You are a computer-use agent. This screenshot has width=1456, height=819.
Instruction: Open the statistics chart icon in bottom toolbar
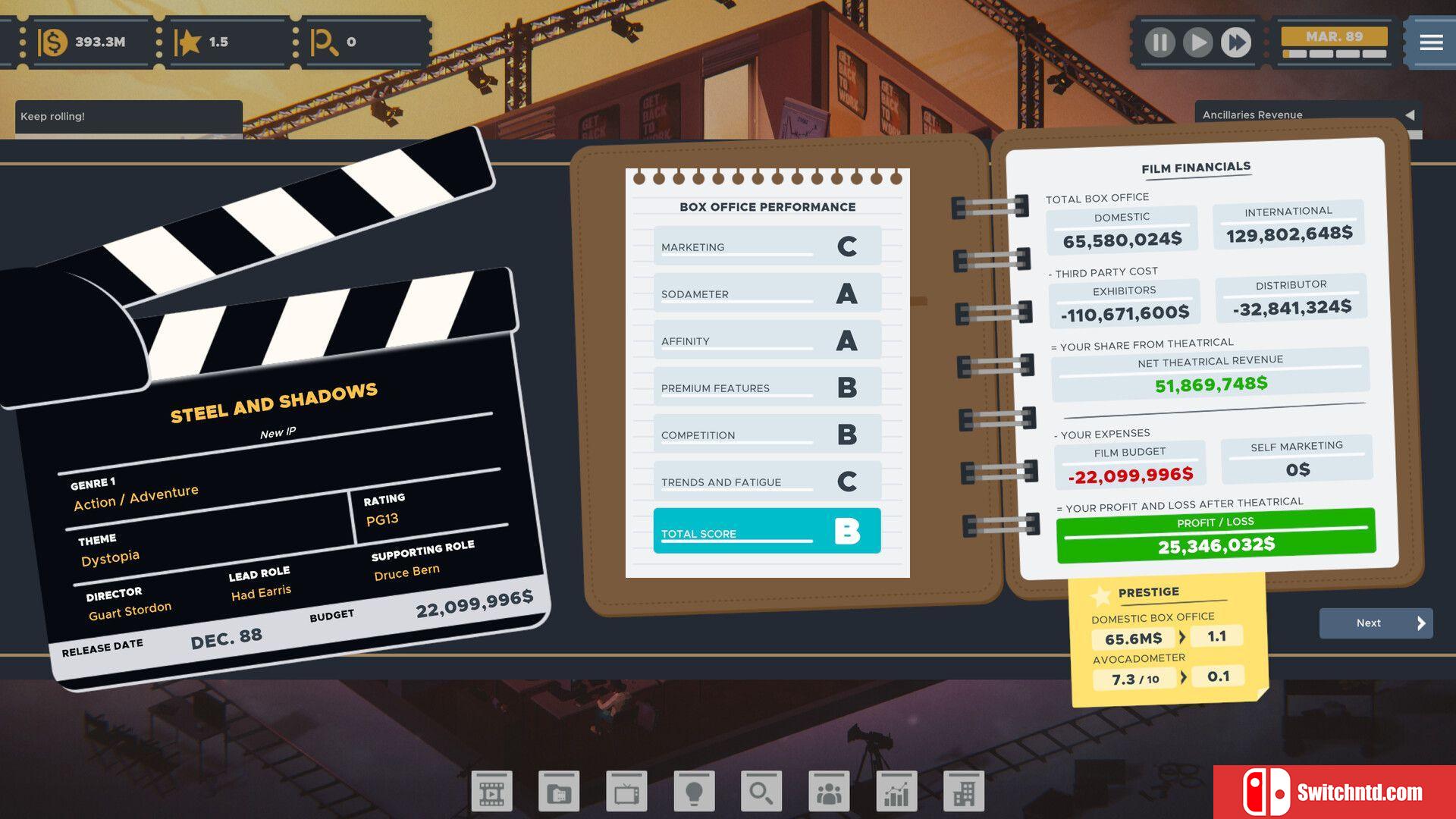point(896,792)
